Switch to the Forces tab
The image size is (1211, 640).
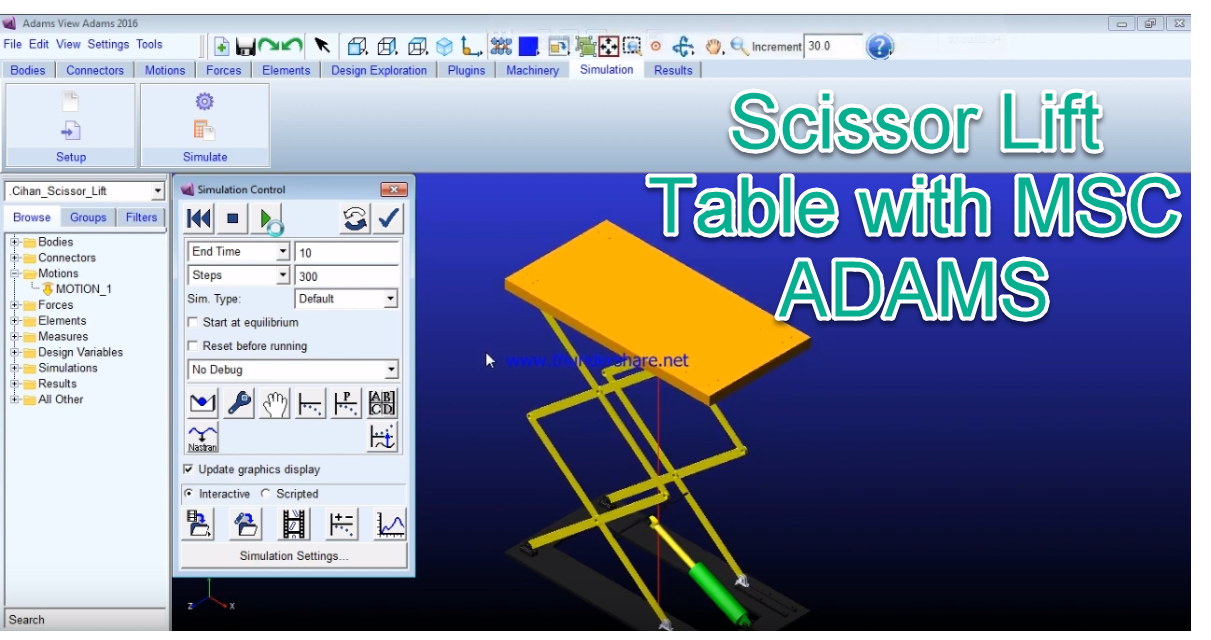[223, 70]
